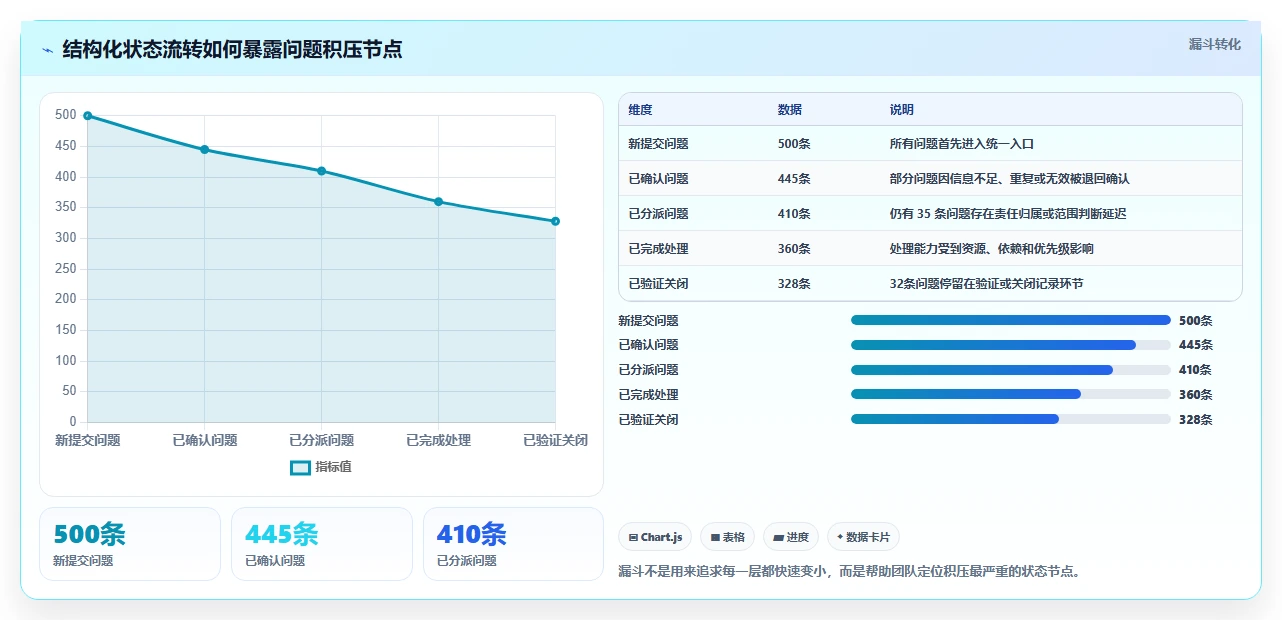Click the 360条 cell in the table
Viewport: 1282px width, 620px height.
(x=794, y=249)
